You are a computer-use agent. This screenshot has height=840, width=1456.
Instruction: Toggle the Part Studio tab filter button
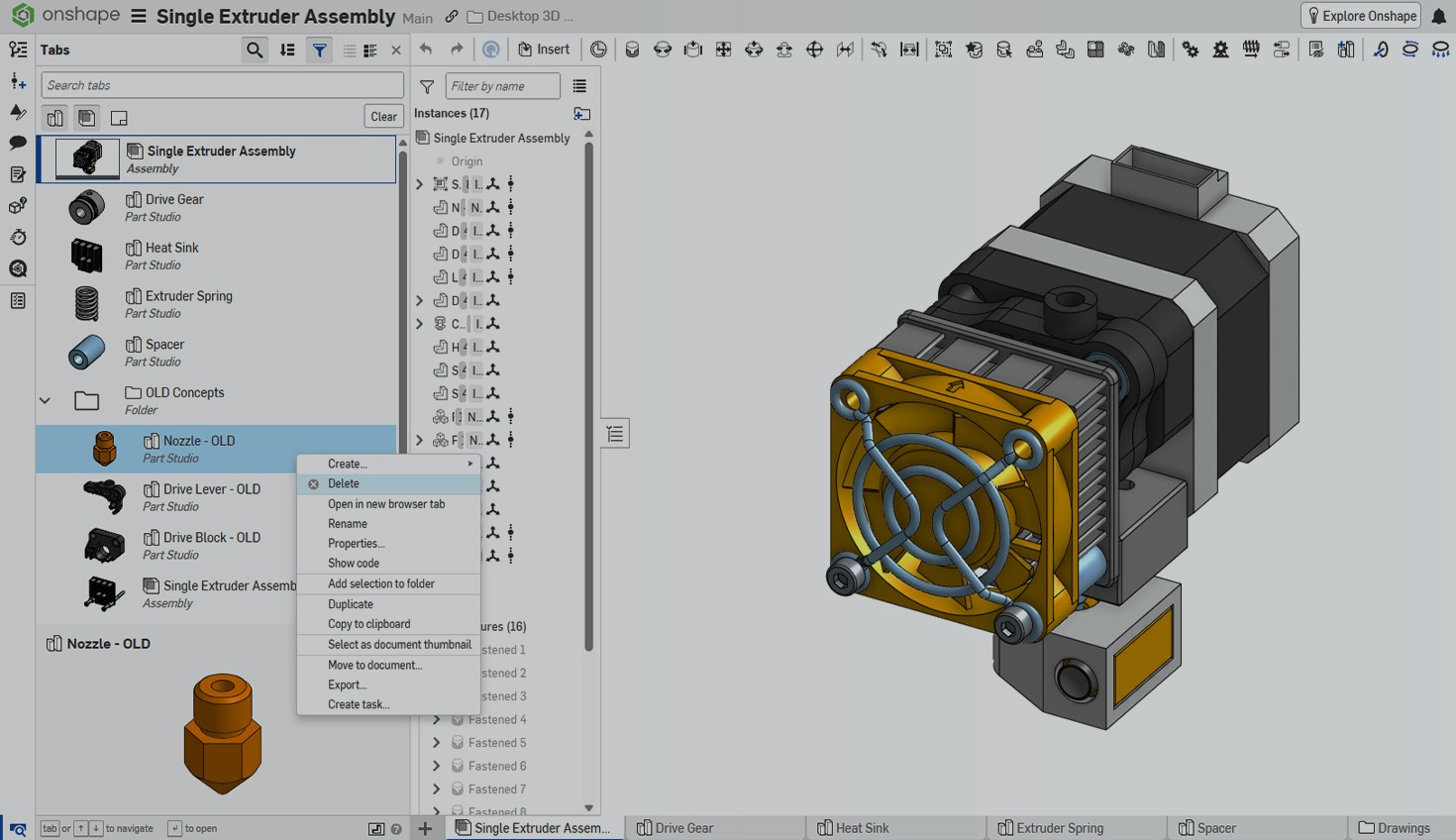(x=55, y=118)
